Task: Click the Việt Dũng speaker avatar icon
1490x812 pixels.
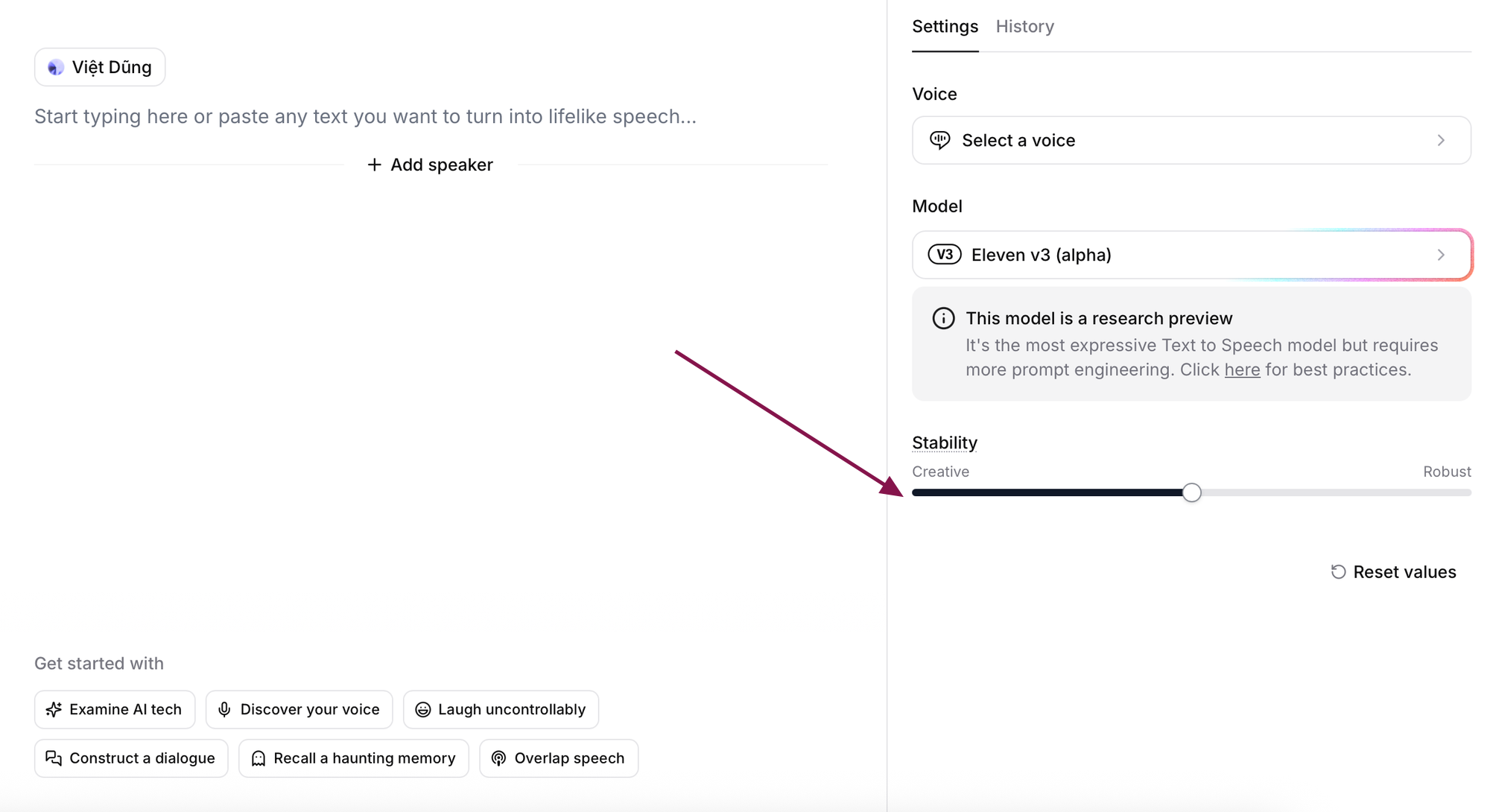Action: [x=56, y=68]
